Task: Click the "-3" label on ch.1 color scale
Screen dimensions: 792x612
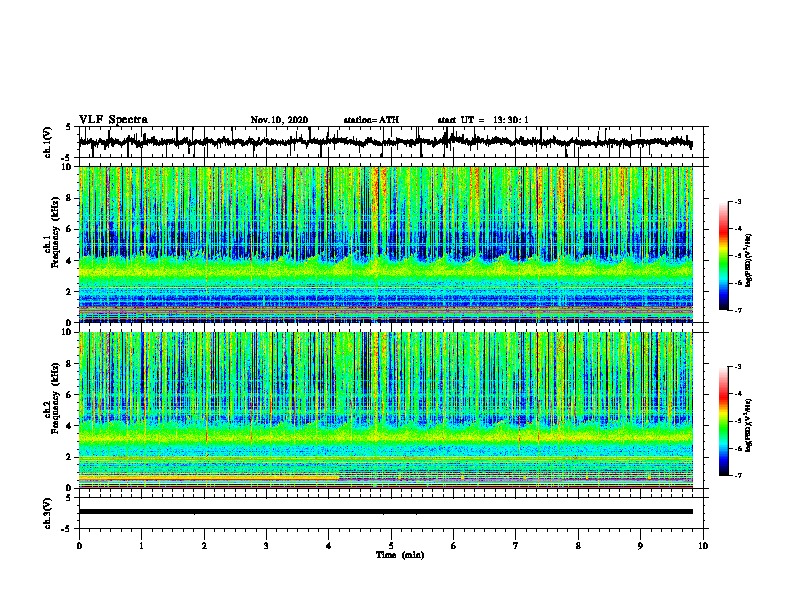Action: 738,202
